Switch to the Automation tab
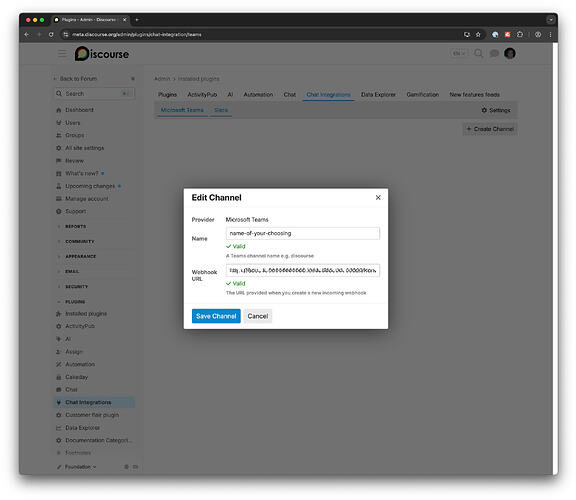The width and height of the screenshot is (576, 500). click(x=258, y=95)
